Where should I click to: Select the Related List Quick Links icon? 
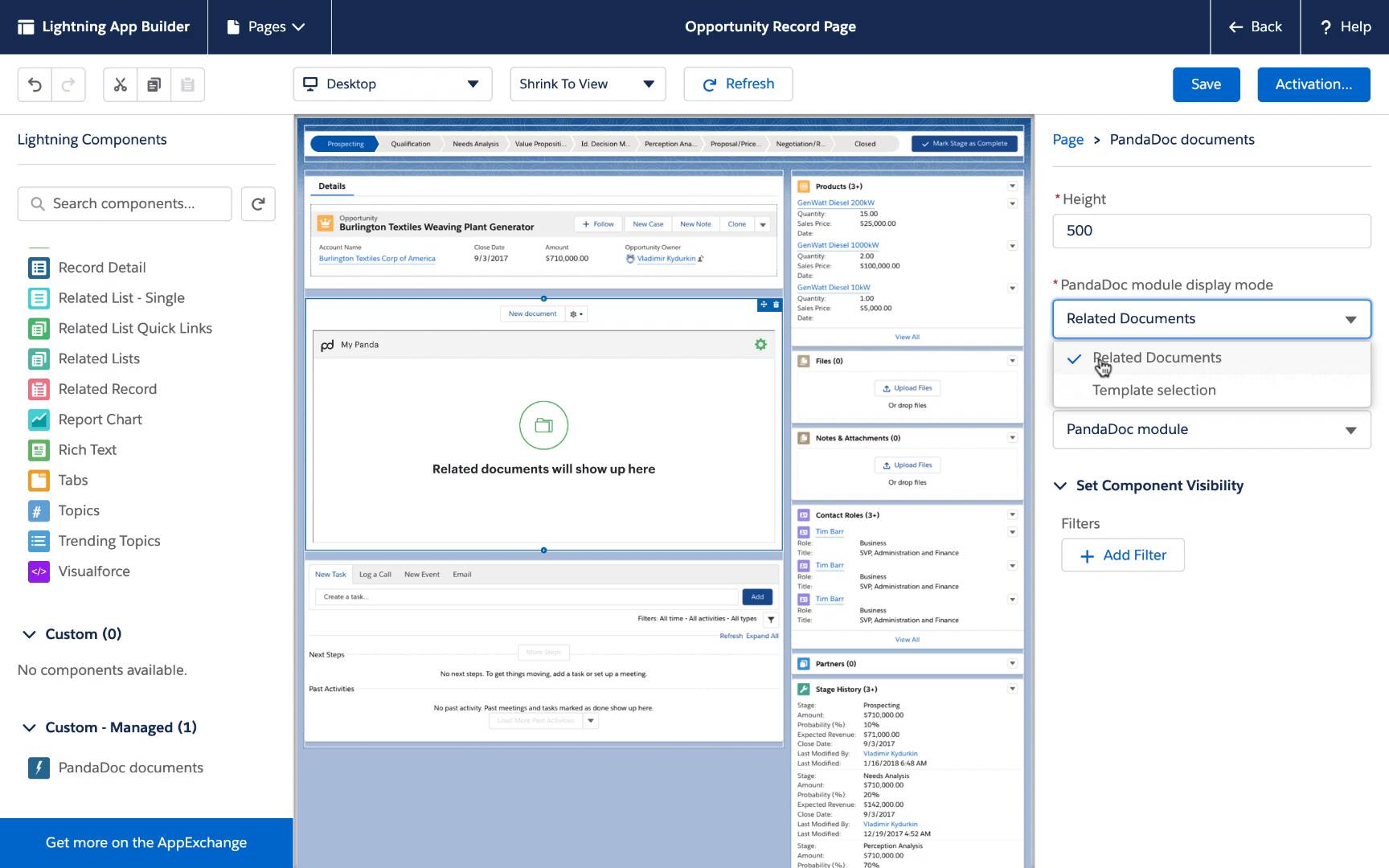[39, 329]
